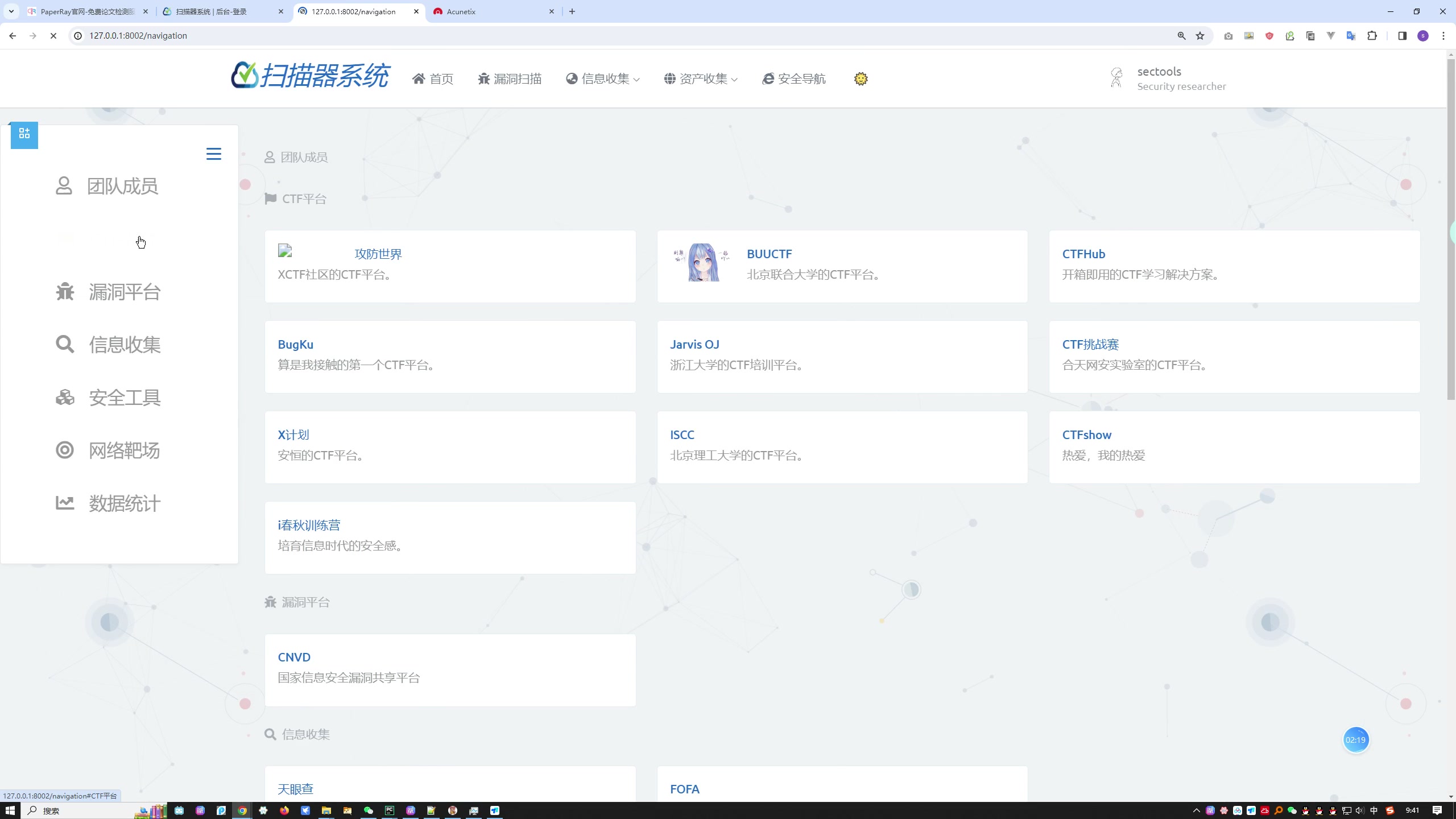Image resolution: width=1456 pixels, height=819 pixels.
Task: Open the tab search dropdown arrow
Action: click(x=11, y=11)
